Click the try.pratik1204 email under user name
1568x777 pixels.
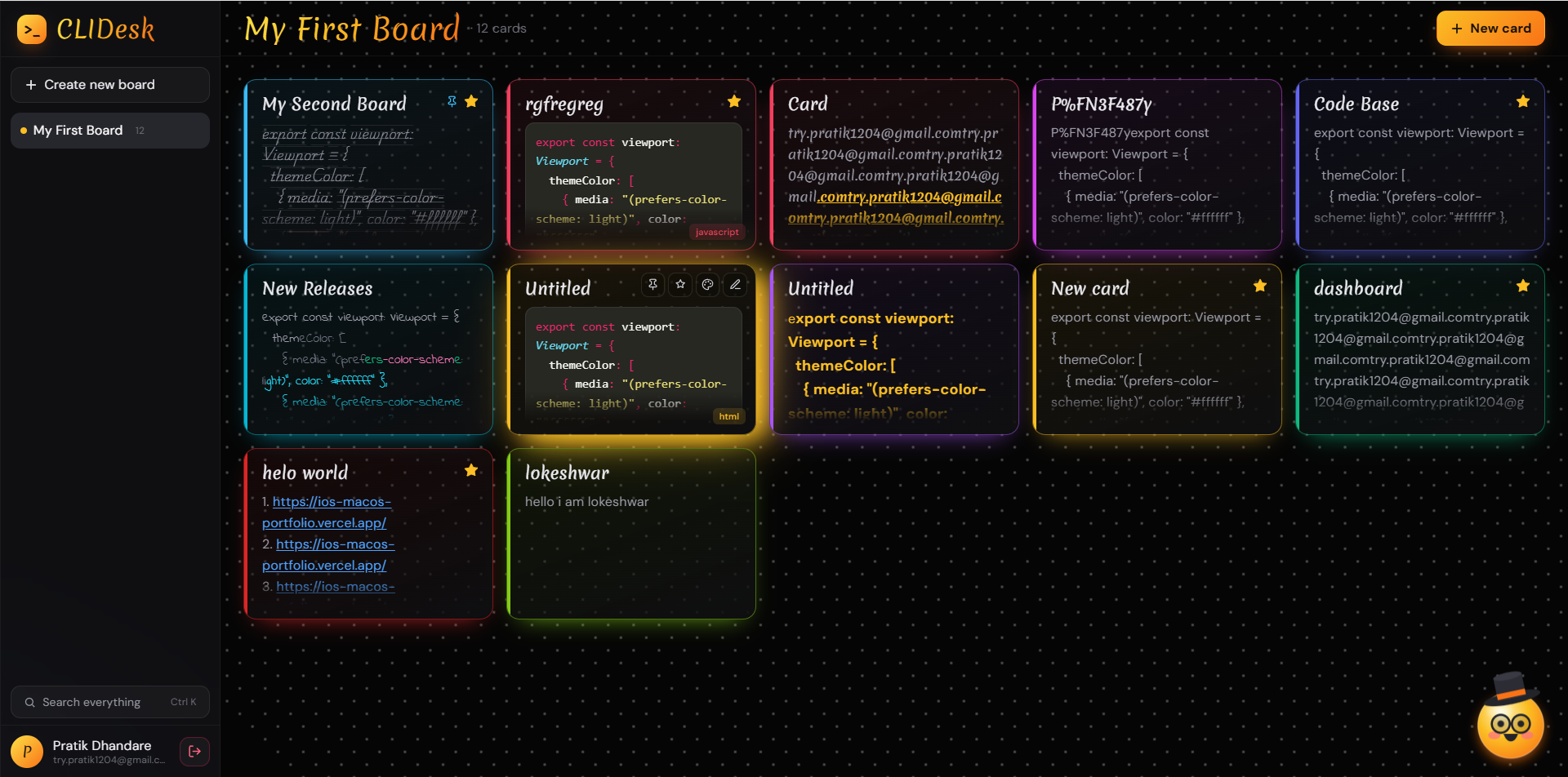pyautogui.click(x=109, y=761)
